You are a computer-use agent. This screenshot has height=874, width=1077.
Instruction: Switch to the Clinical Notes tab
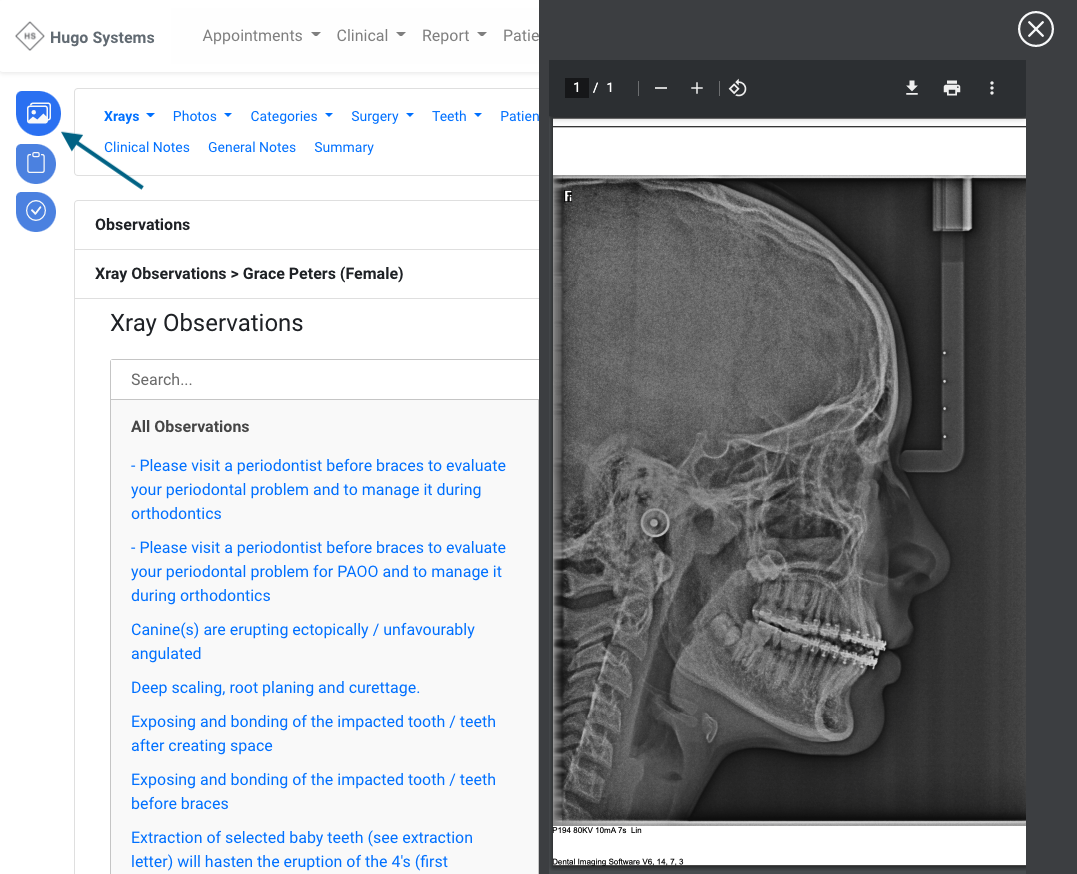click(146, 147)
